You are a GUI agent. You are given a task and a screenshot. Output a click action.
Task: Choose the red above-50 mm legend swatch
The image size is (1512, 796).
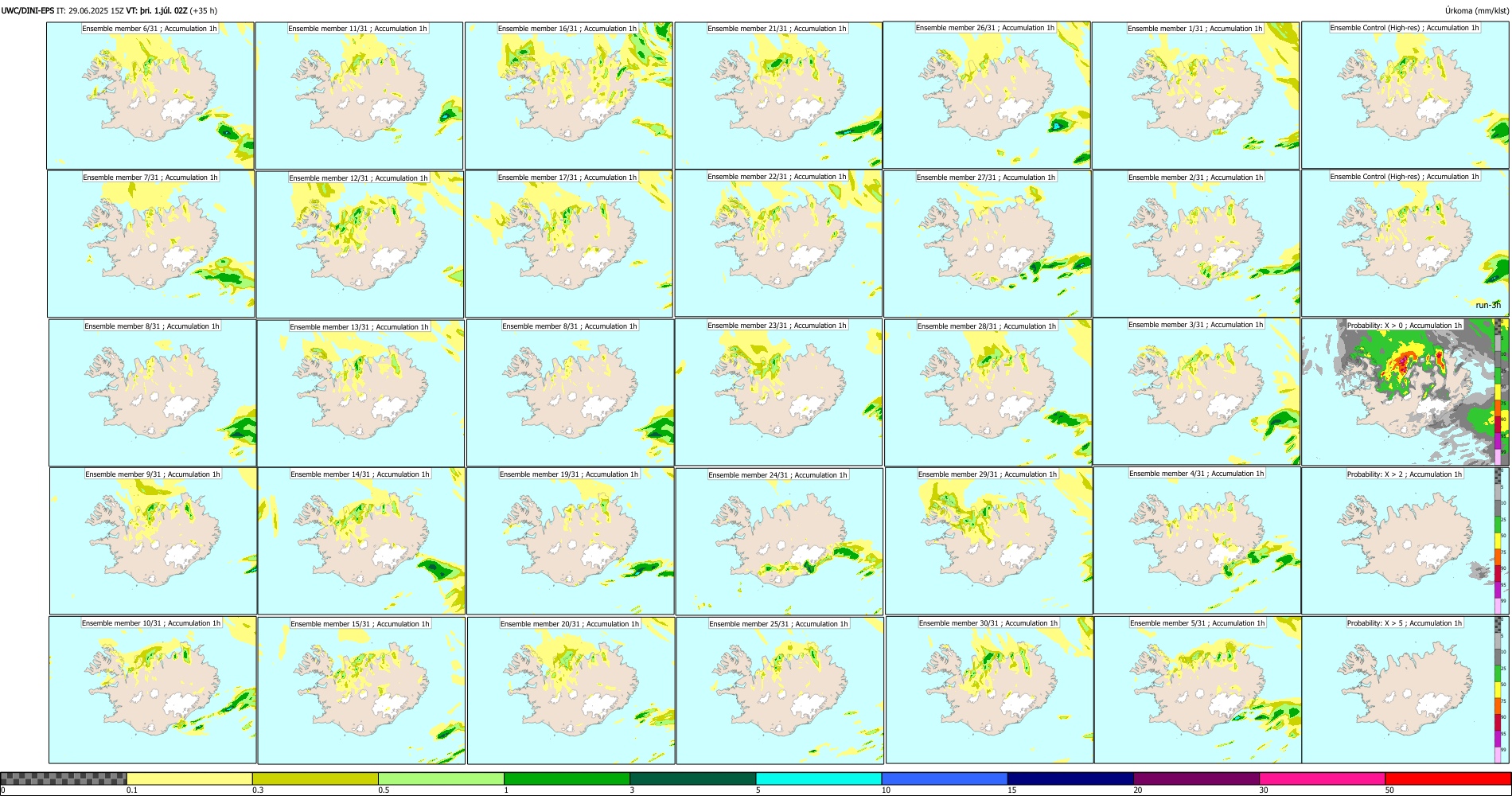click(x=1448, y=778)
